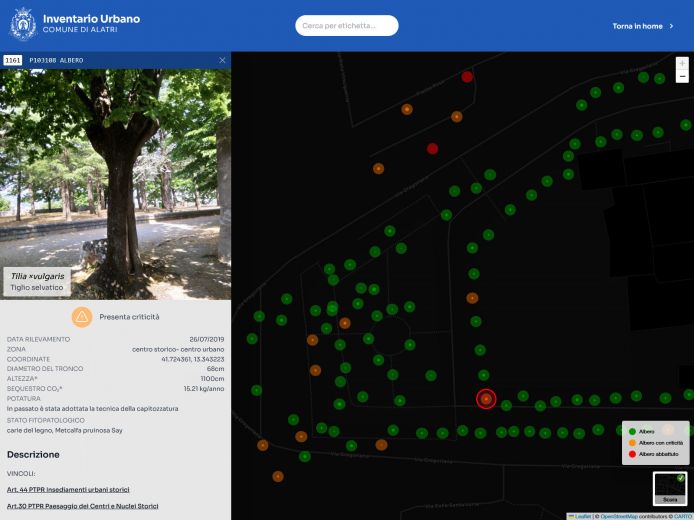Screen dimensions: 694x520
Task: Zoom out the map with minus button
Action: point(682,77)
